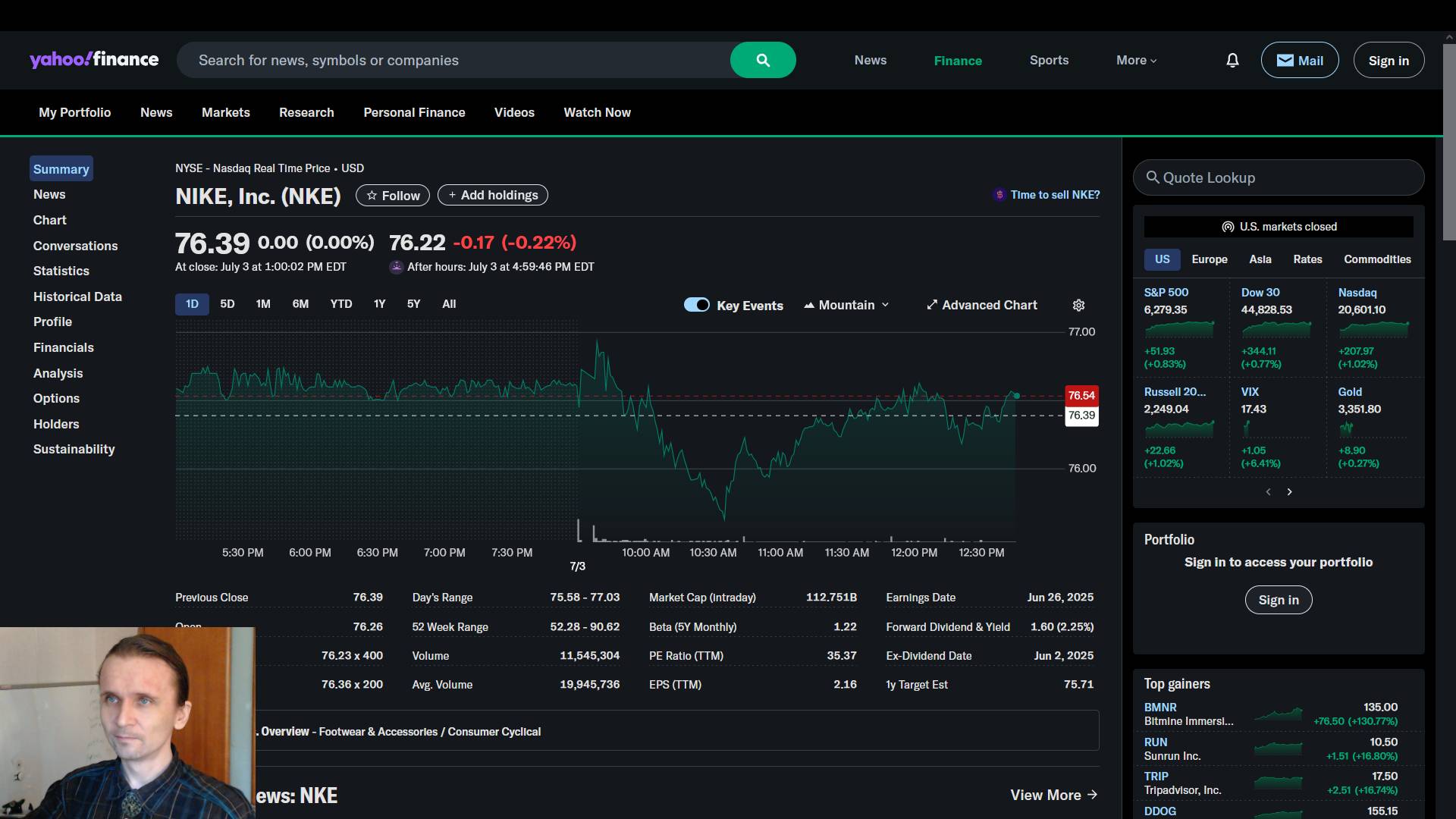Image resolution: width=1456 pixels, height=819 pixels.
Task: Open the Time to sell NKE link
Action: [x=1054, y=195]
